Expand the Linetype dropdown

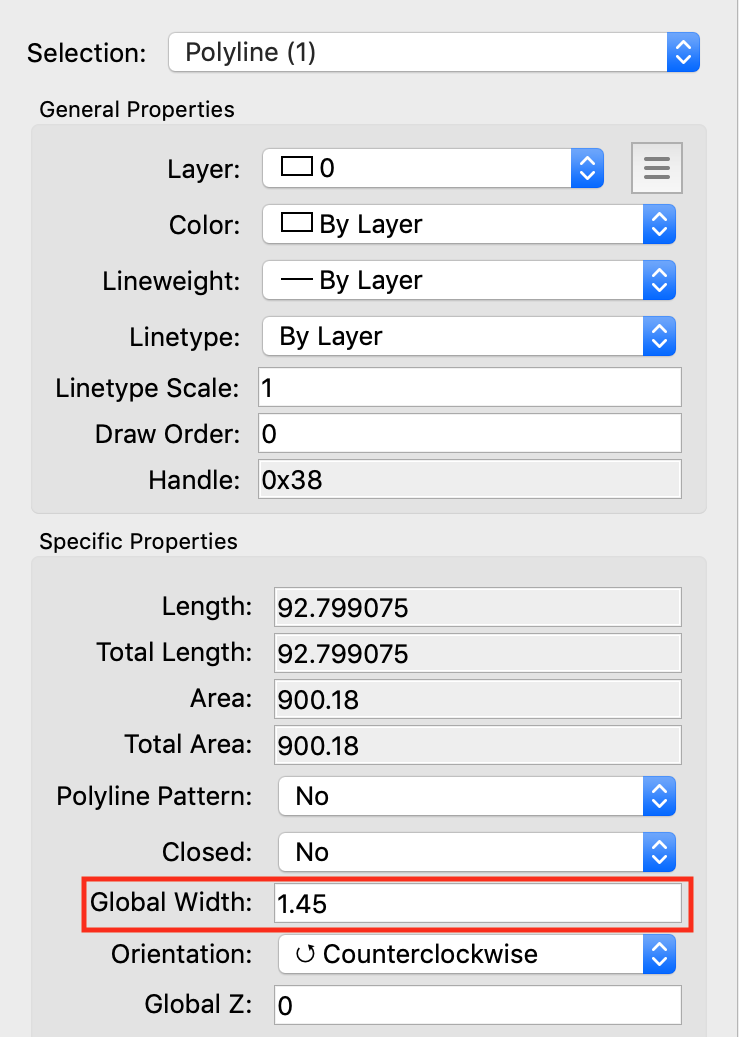(x=469, y=337)
